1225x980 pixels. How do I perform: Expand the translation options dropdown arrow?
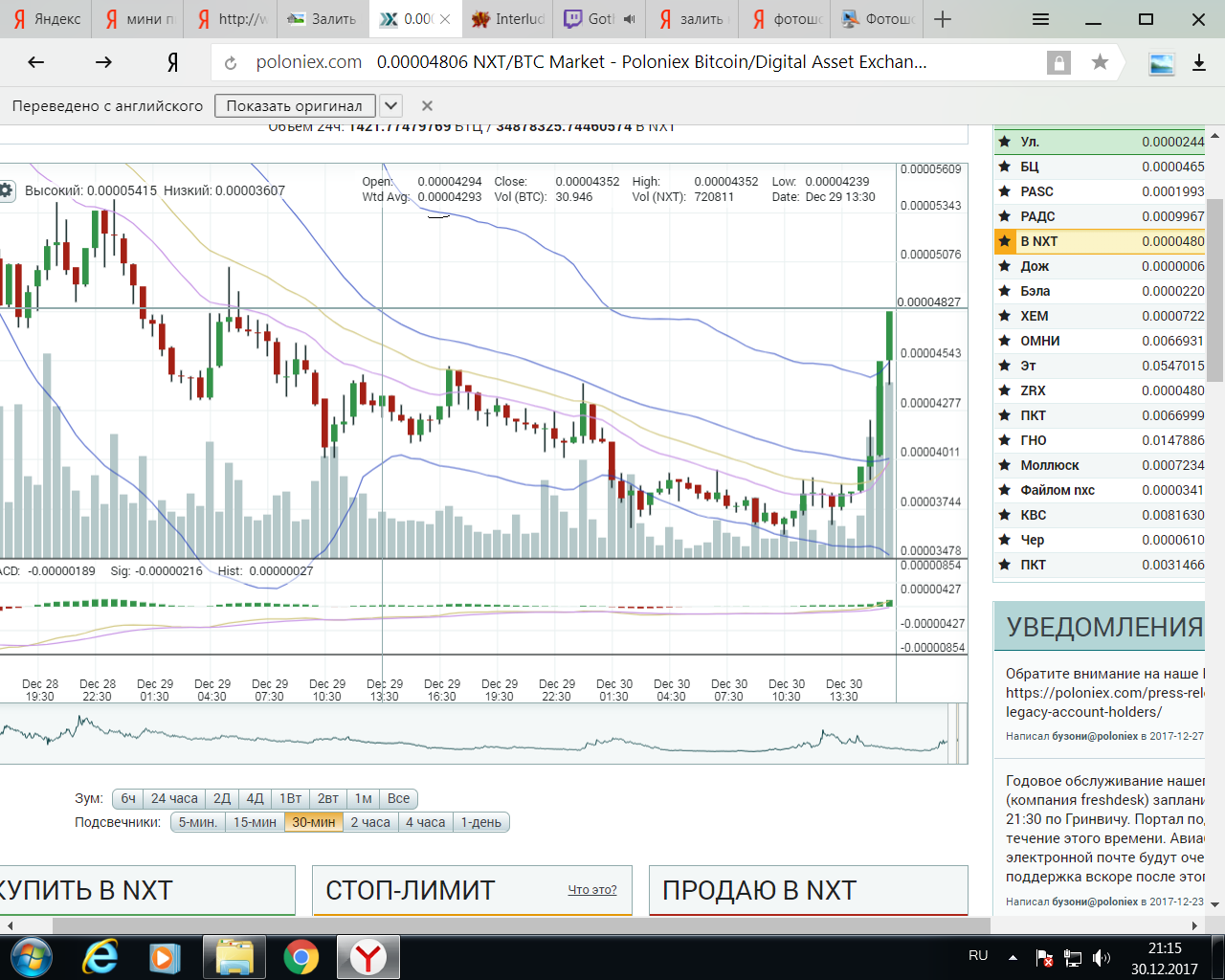pos(390,105)
